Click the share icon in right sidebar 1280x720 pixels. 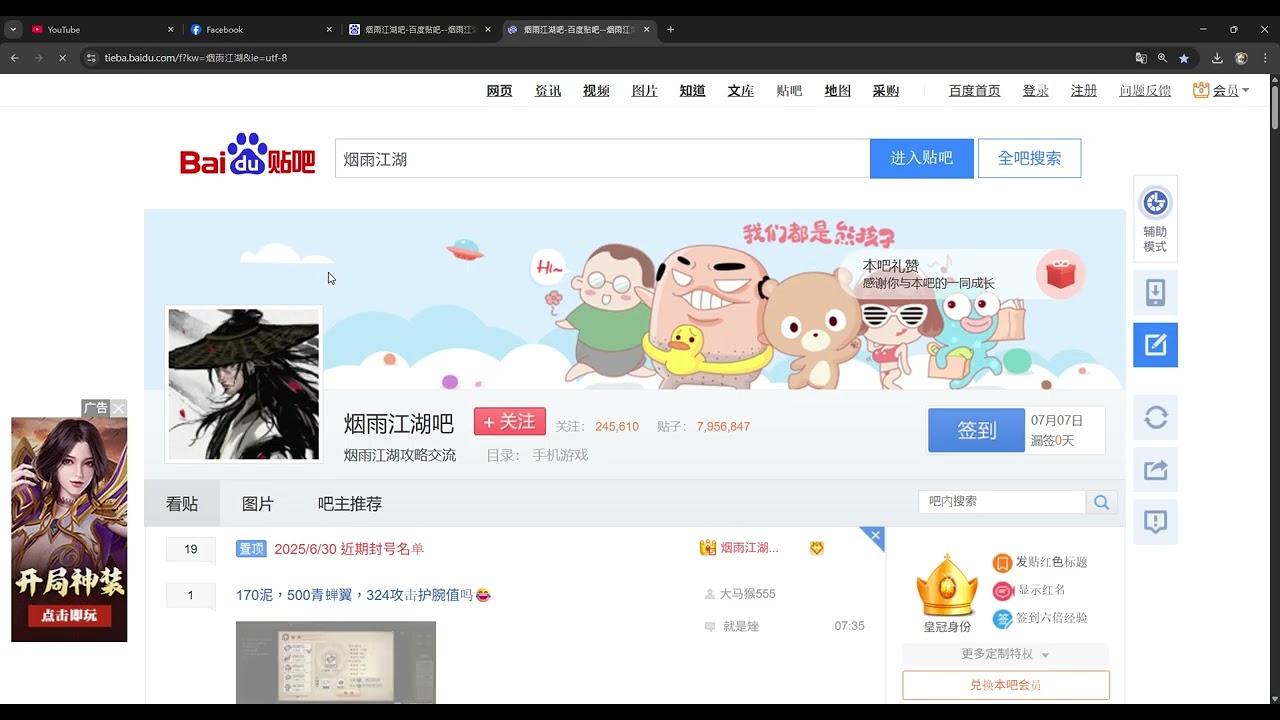1155,470
